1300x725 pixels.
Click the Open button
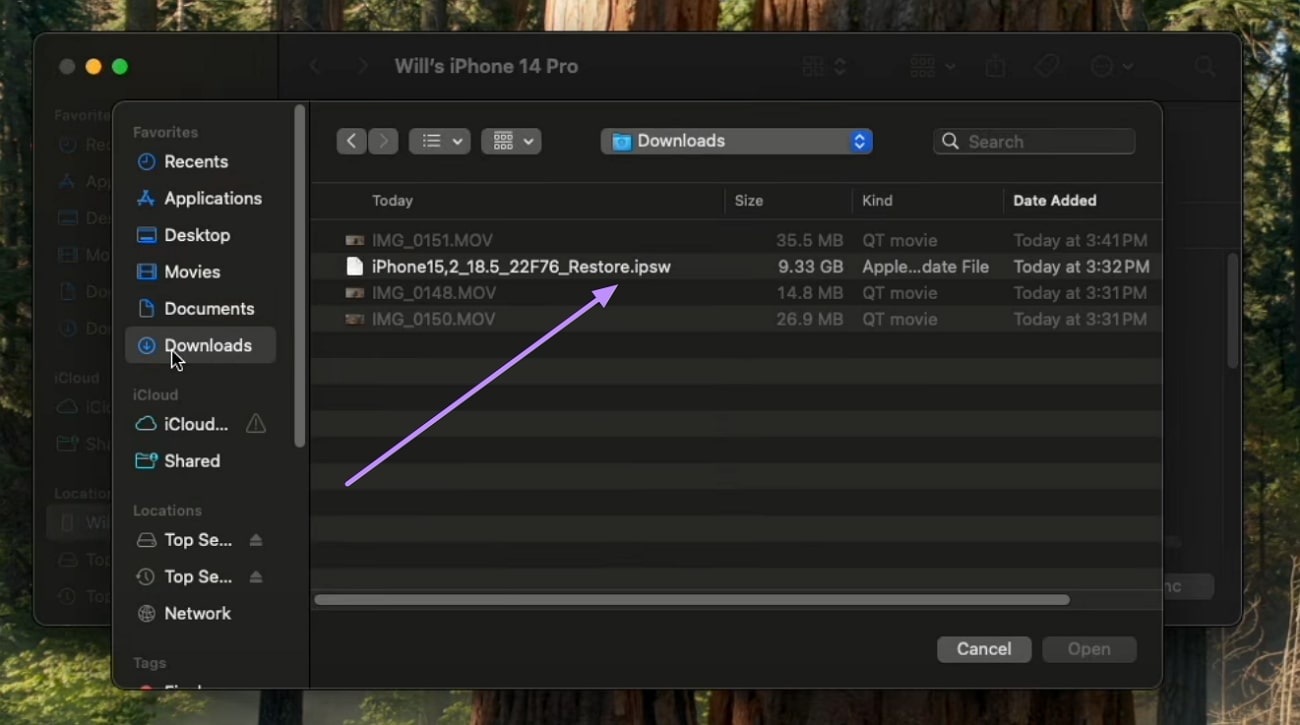pos(1089,649)
